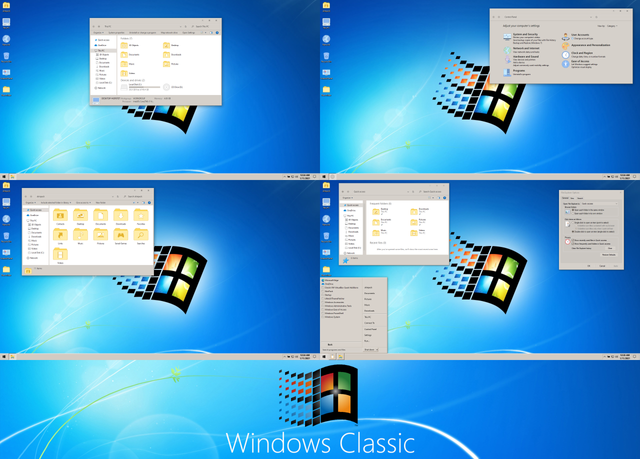Select 'Single-click to open an item' option

591,223
